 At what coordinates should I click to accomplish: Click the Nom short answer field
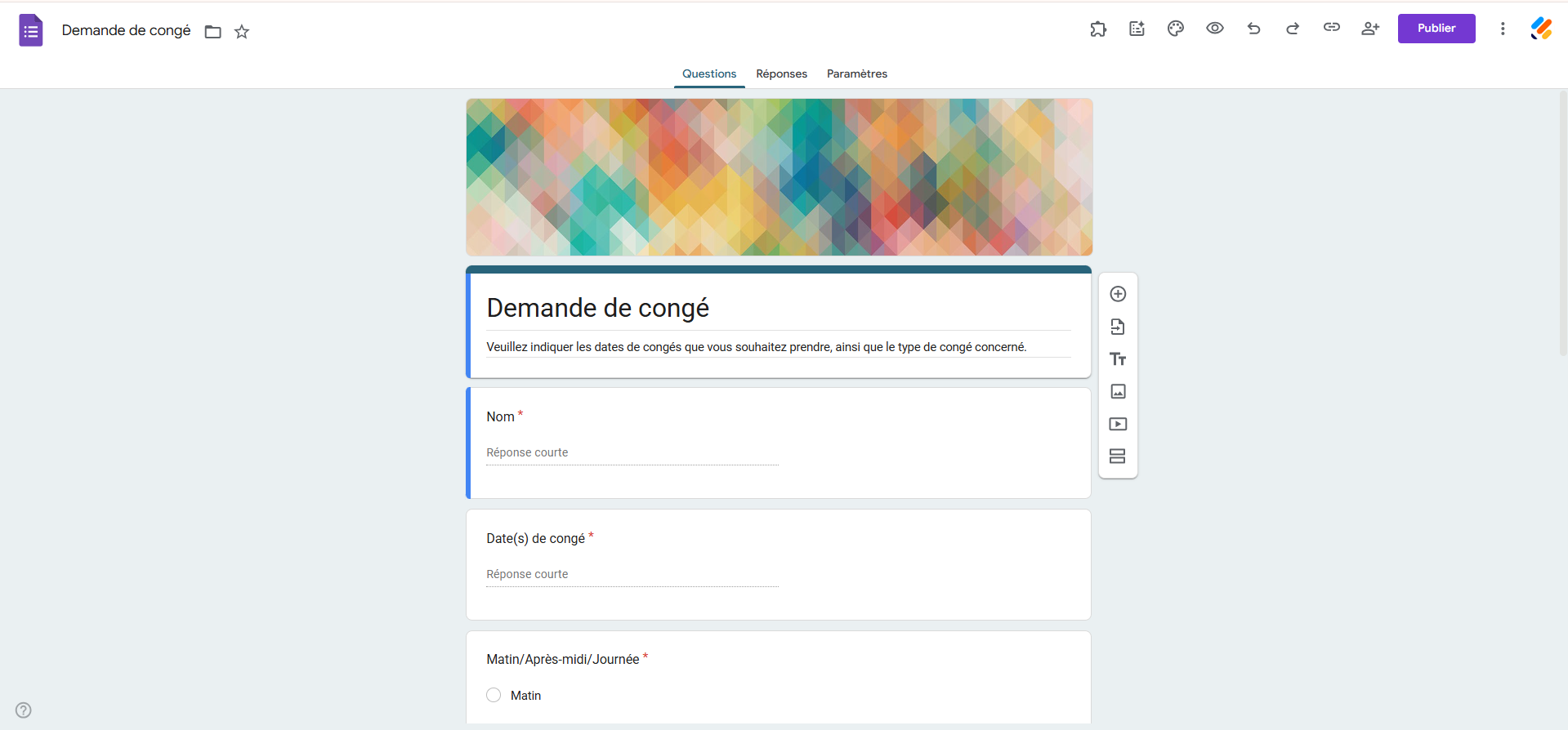(x=632, y=453)
